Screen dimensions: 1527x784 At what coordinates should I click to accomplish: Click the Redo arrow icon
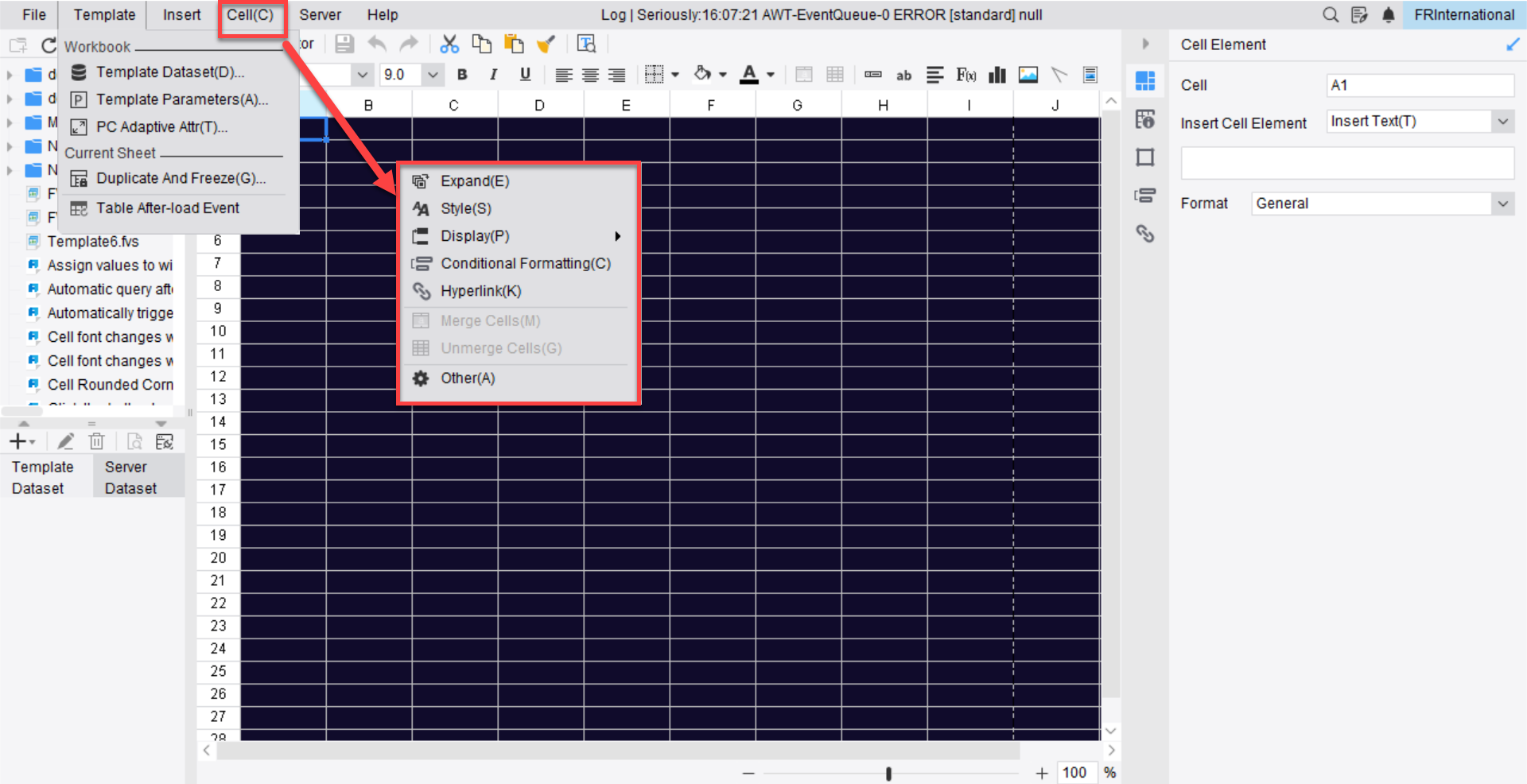pyautogui.click(x=409, y=44)
